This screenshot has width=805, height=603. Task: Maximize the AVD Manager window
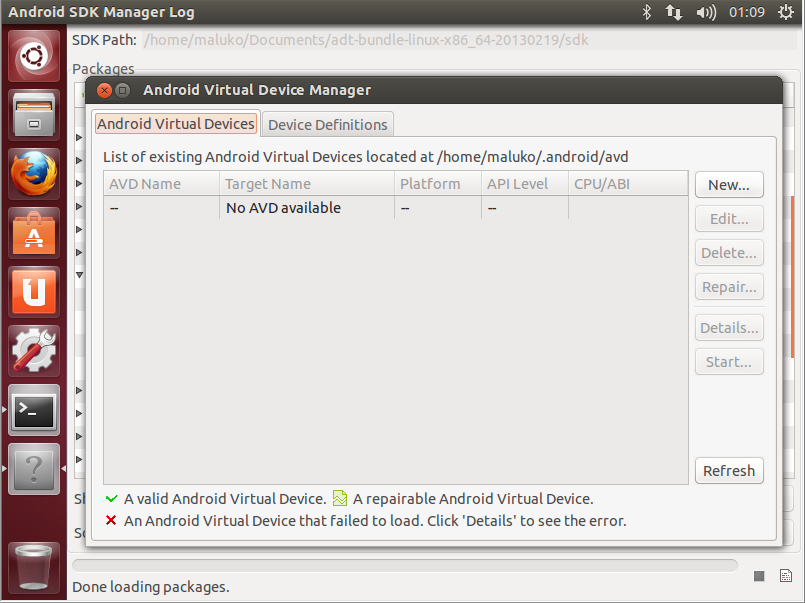click(122, 90)
